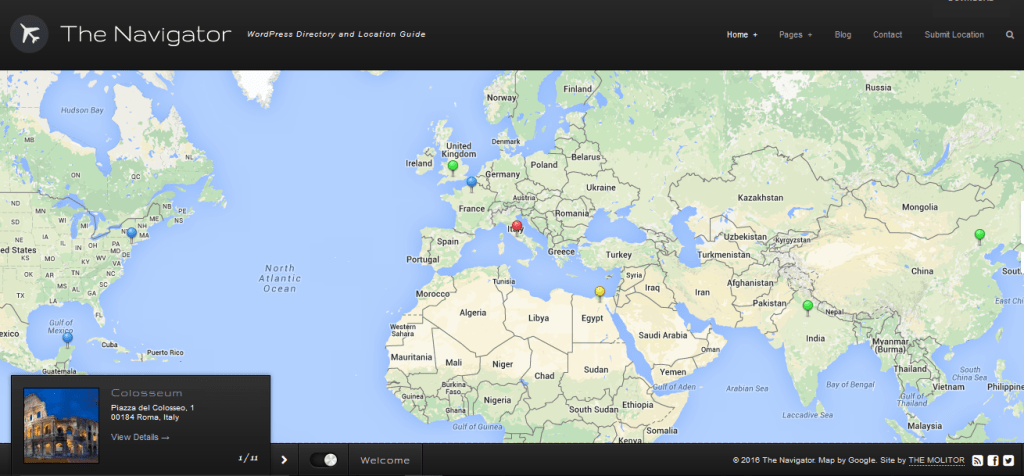Expand the Home menu
The height and width of the screenshot is (476, 1024).
click(742, 35)
